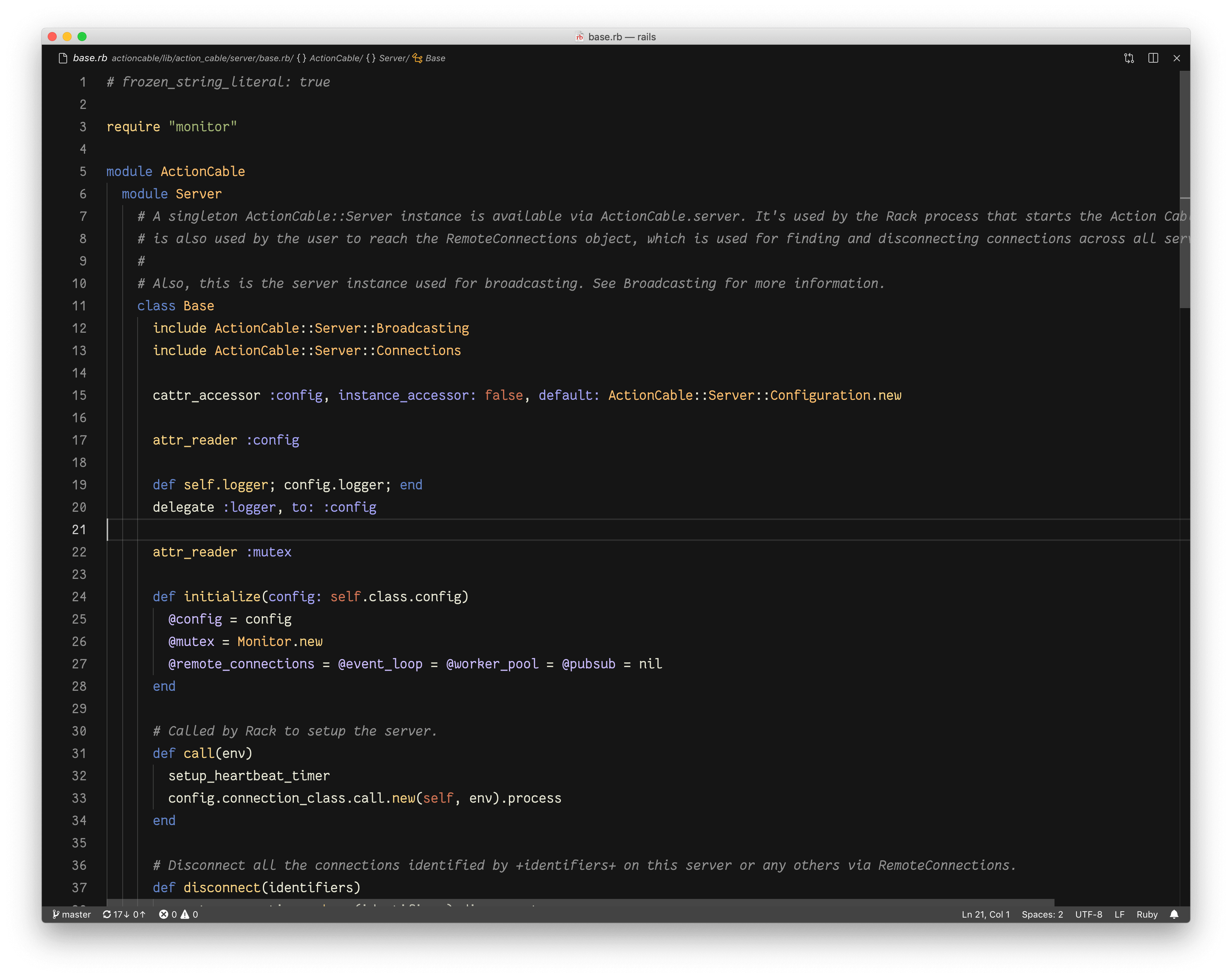Split the editor to the right

tap(1153, 58)
